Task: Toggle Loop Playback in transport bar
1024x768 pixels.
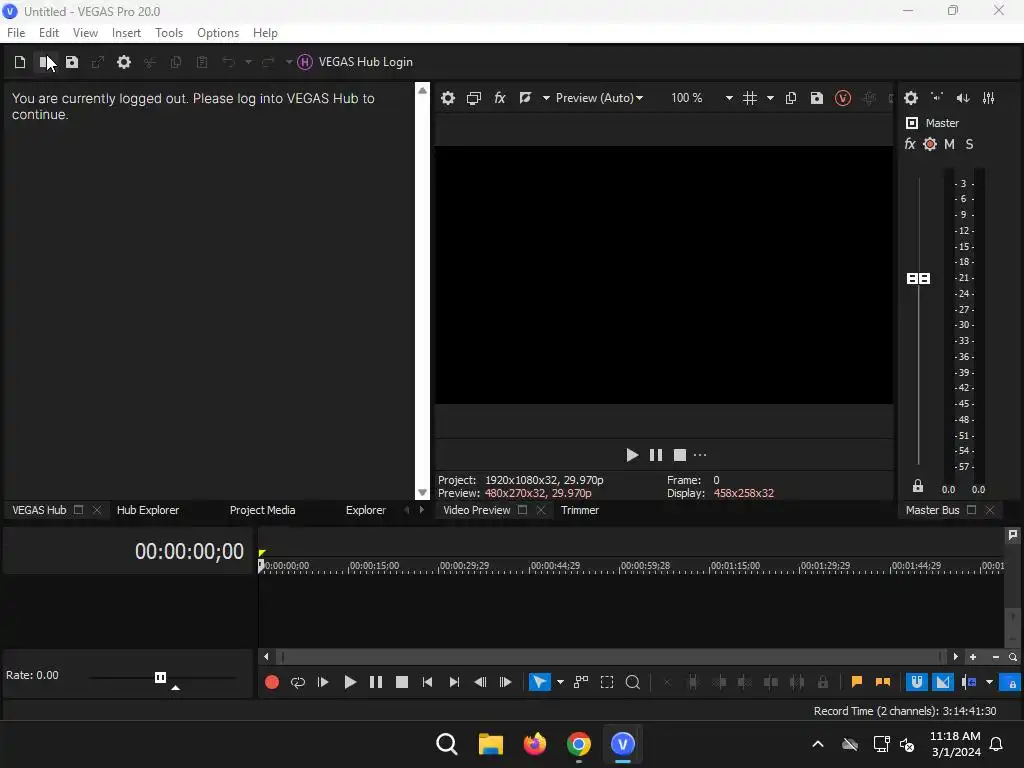Action: coord(298,682)
